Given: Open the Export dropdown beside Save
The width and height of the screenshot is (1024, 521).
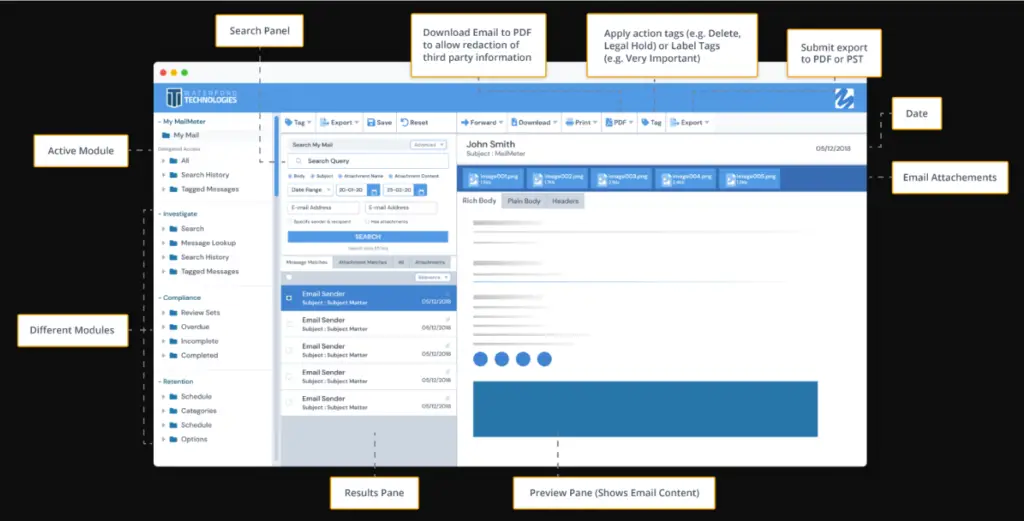Looking at the screenshot, I should (x=340, y=123).
